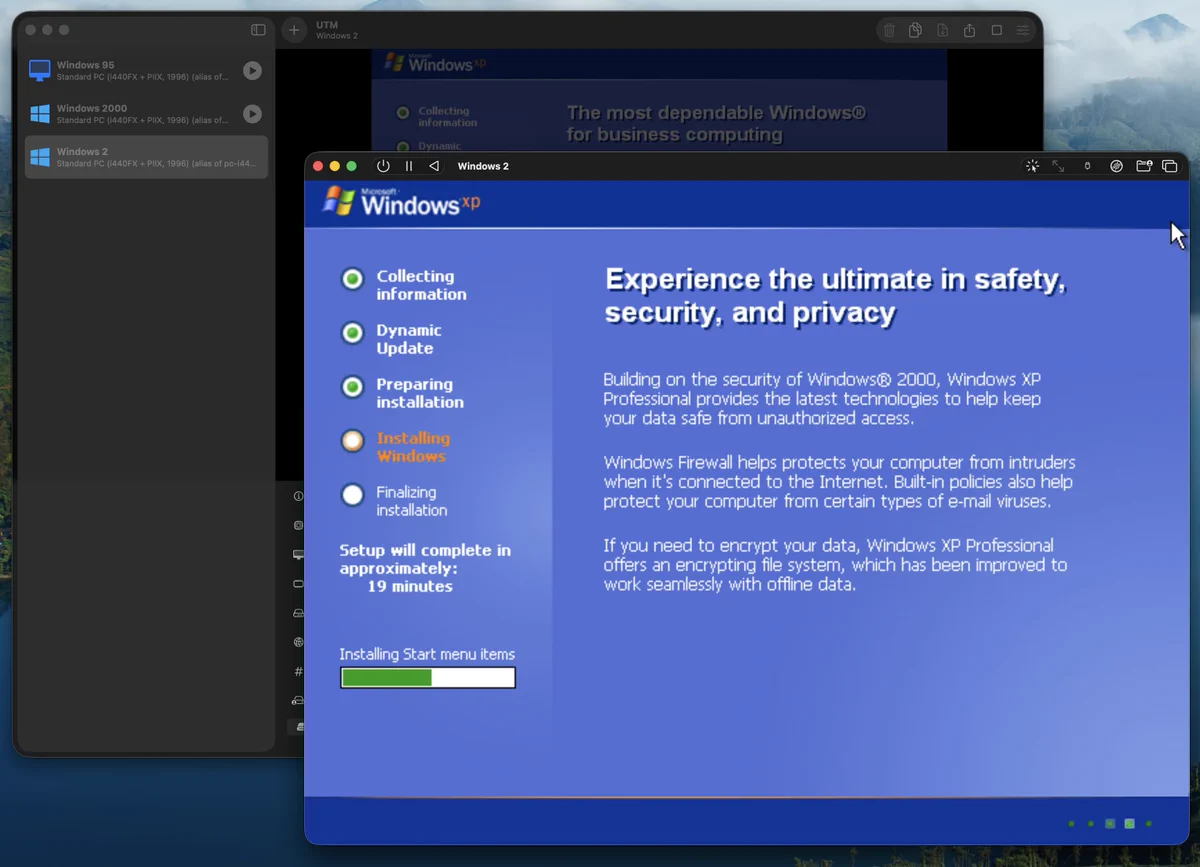The width and height of the screenshot is (1200, 867).
Task: Toggle the UTM sidebar visibility icon
Action: pos(258,30)
